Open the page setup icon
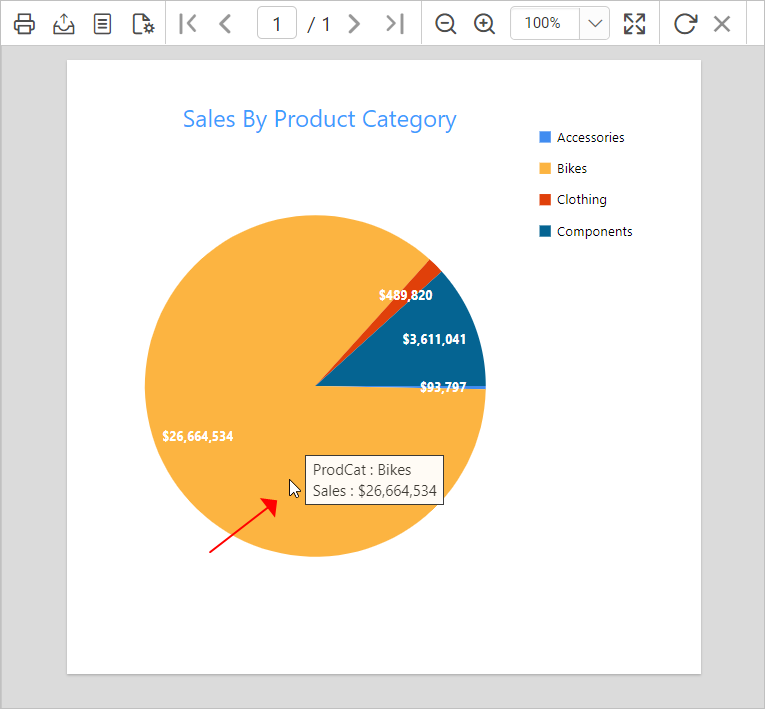 point(143,23)
